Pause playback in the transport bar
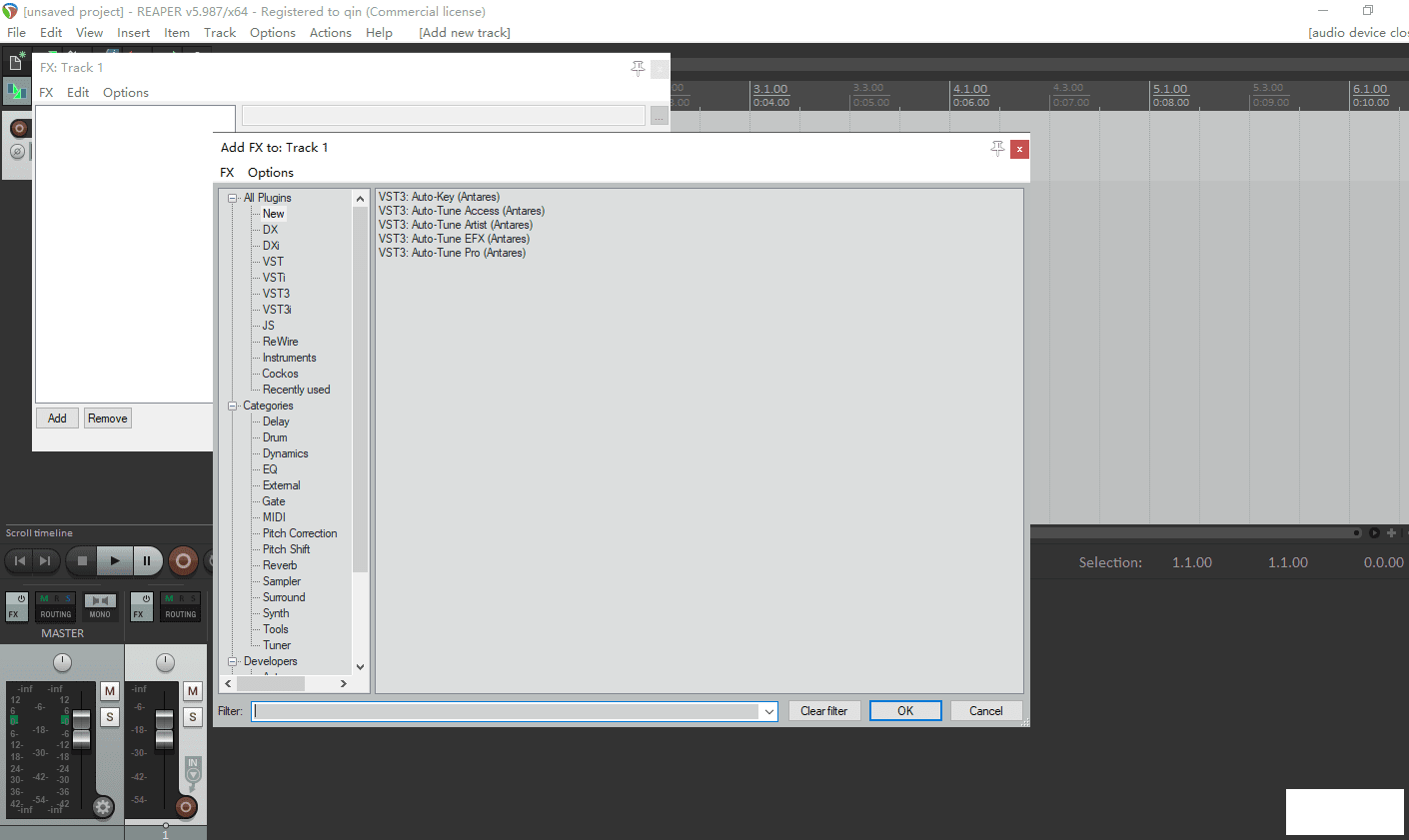Screen dimensions: 1409x840 [147, 561]
